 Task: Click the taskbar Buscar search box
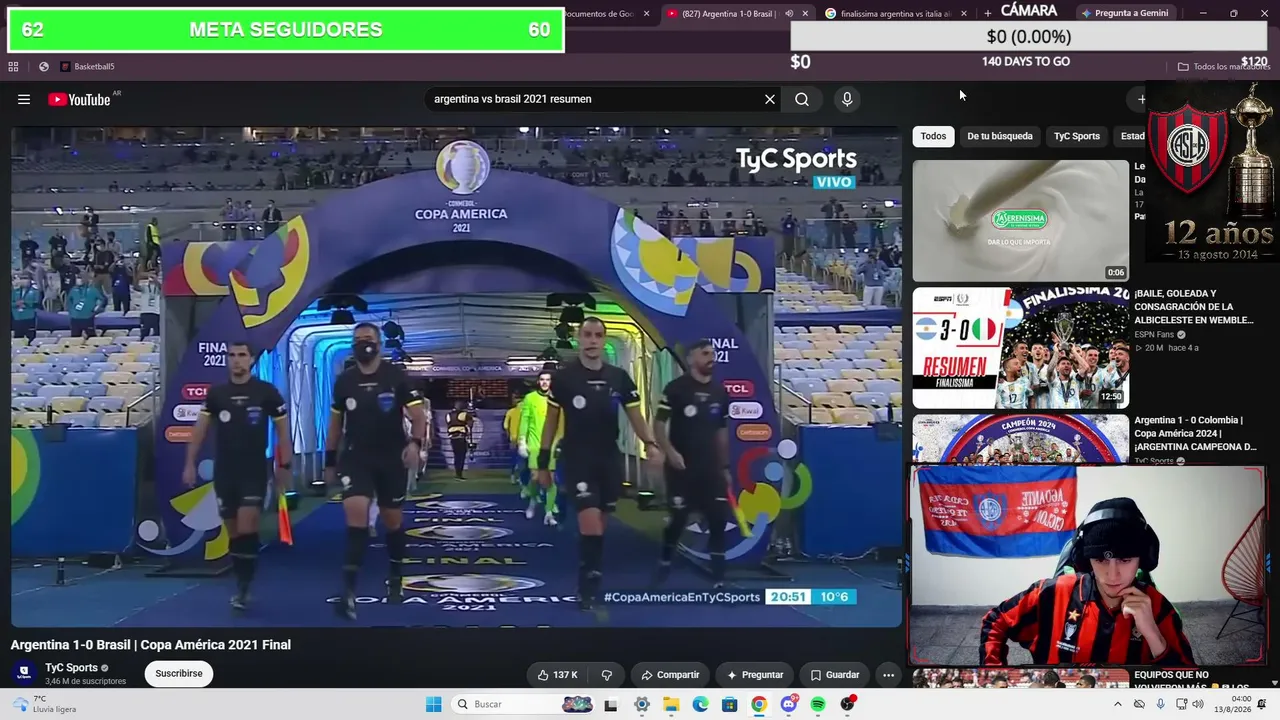point(524,705)
